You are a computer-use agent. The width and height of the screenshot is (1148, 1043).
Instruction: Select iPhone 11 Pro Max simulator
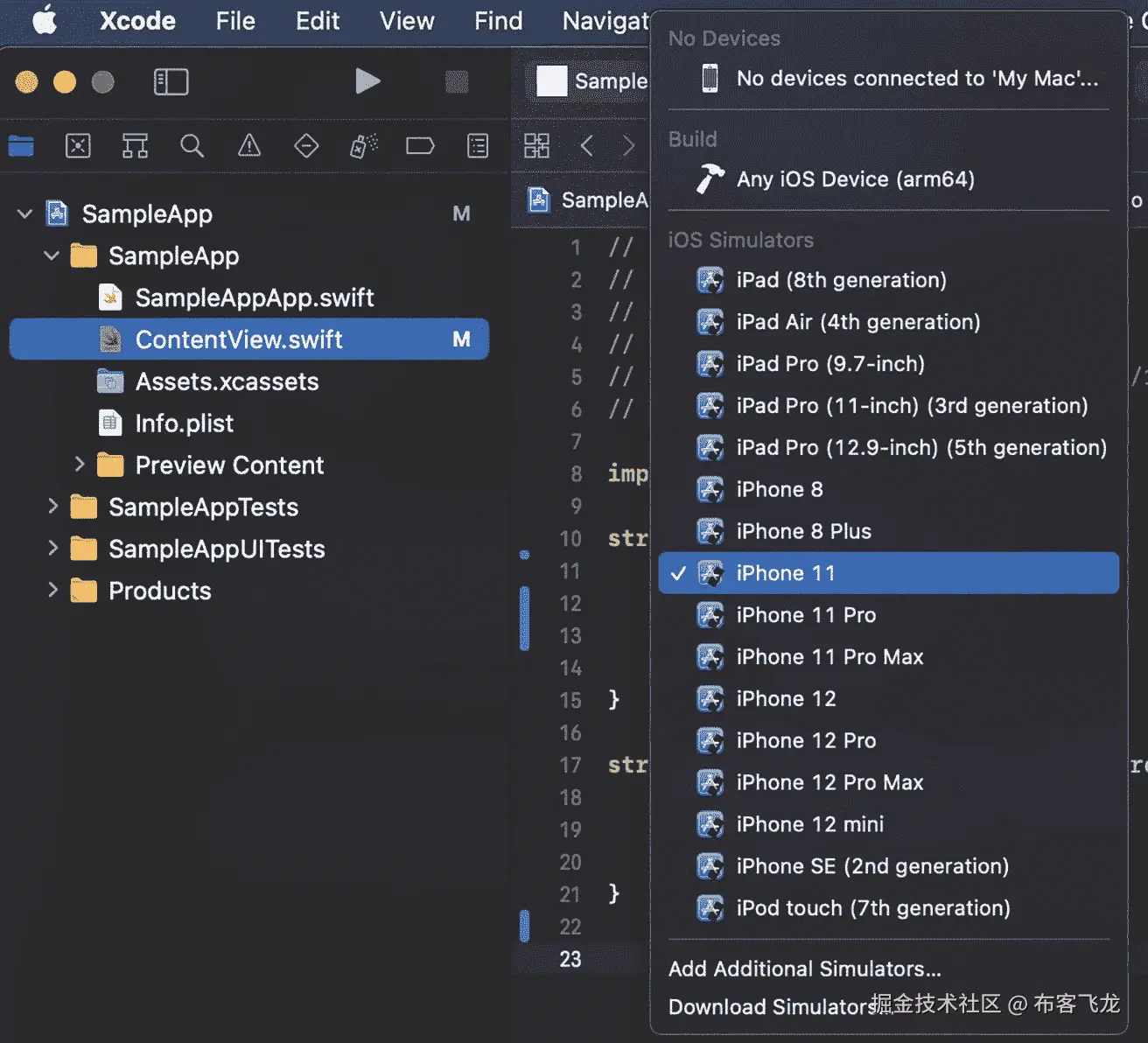coord(889,657)
